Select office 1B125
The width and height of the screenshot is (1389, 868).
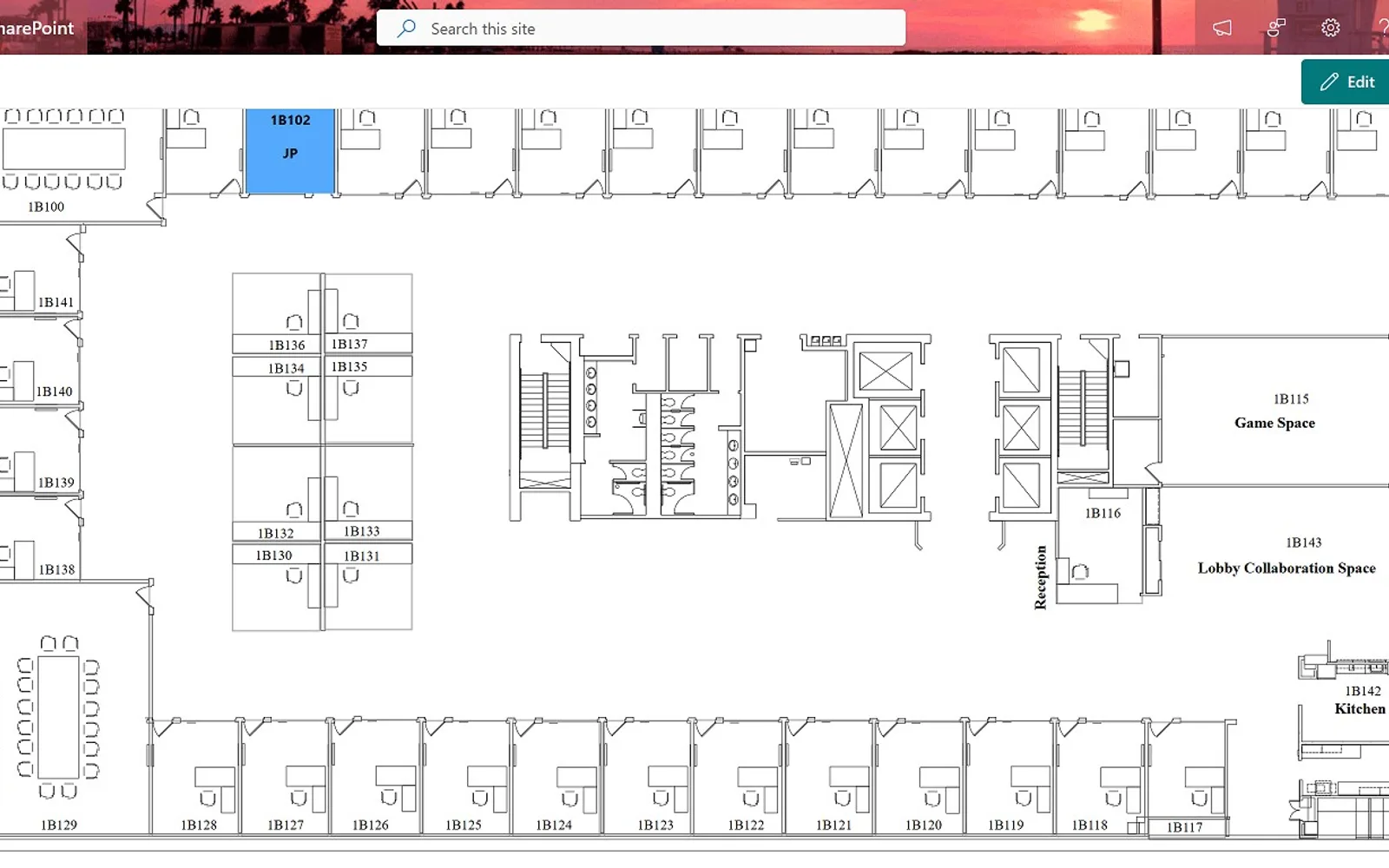click(464, 825)
